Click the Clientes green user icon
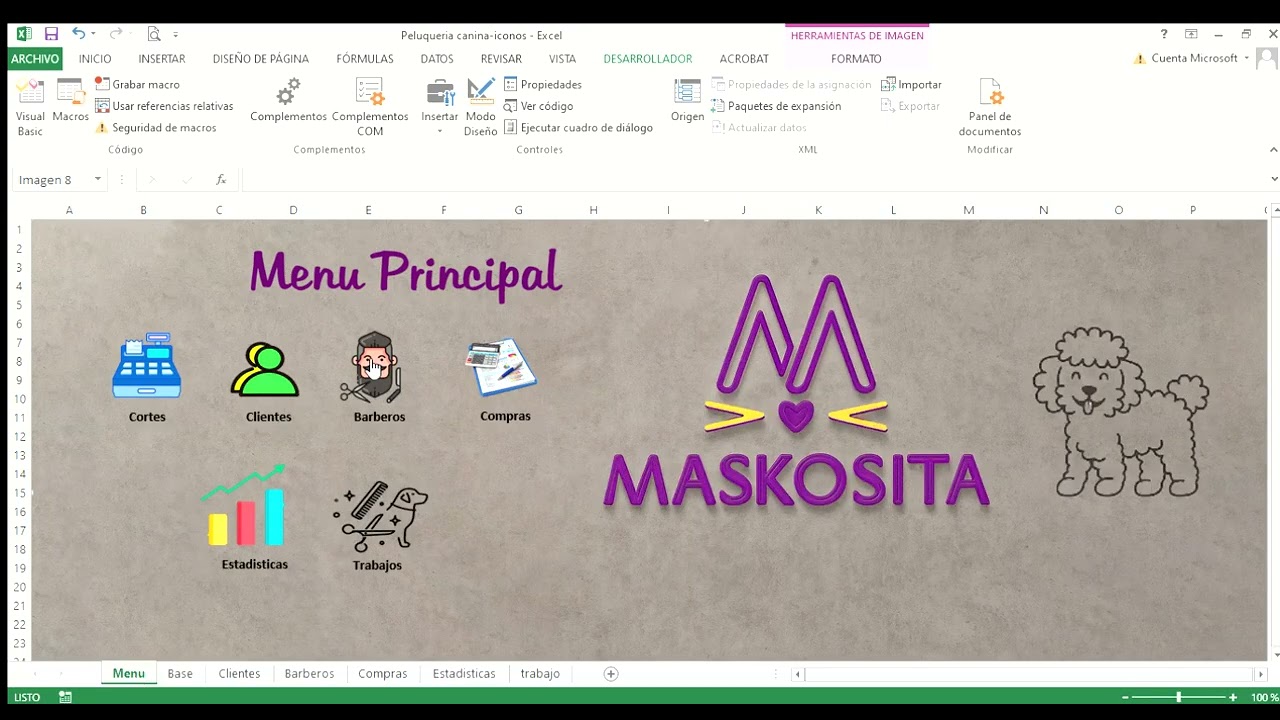This screenshot has height=720, width=1280. click(x=265, y=370)
